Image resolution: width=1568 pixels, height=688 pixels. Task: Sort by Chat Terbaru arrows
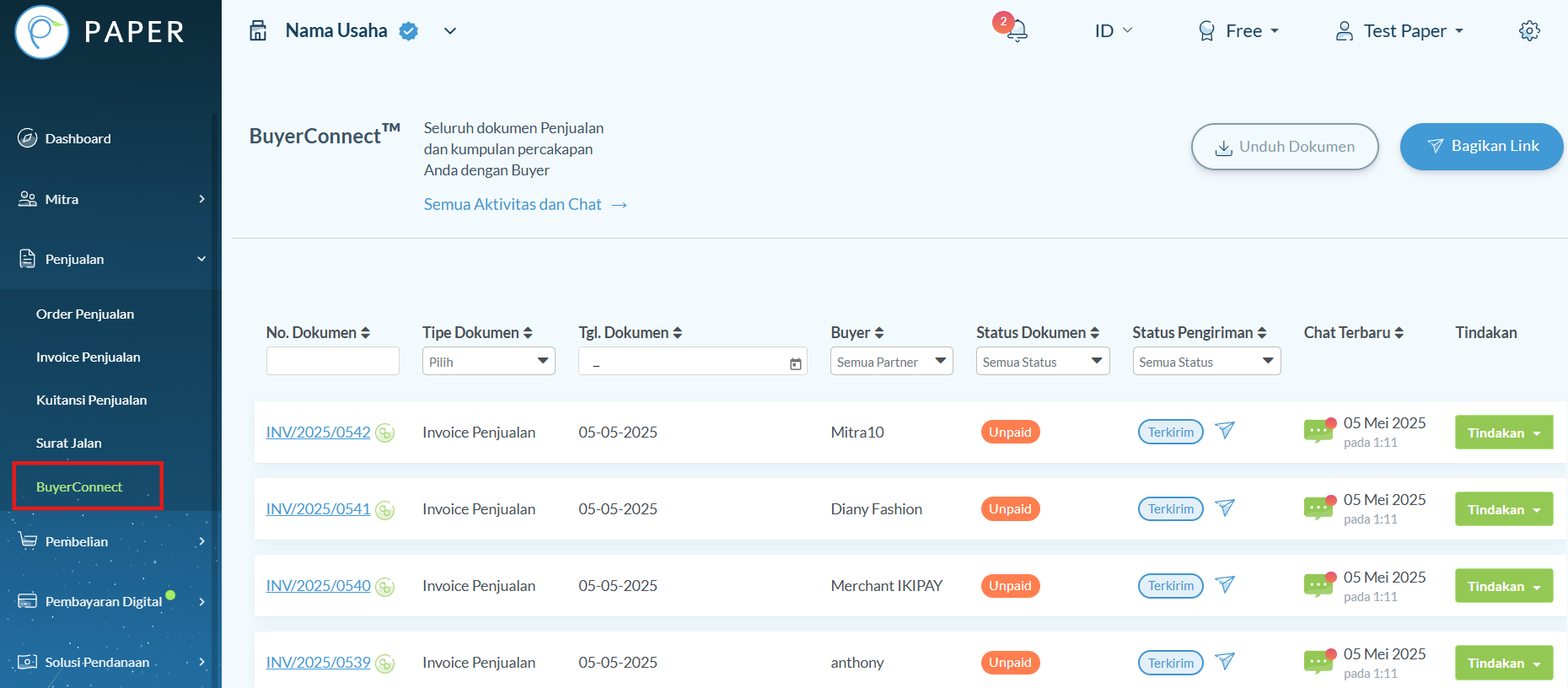point(1399,333)
